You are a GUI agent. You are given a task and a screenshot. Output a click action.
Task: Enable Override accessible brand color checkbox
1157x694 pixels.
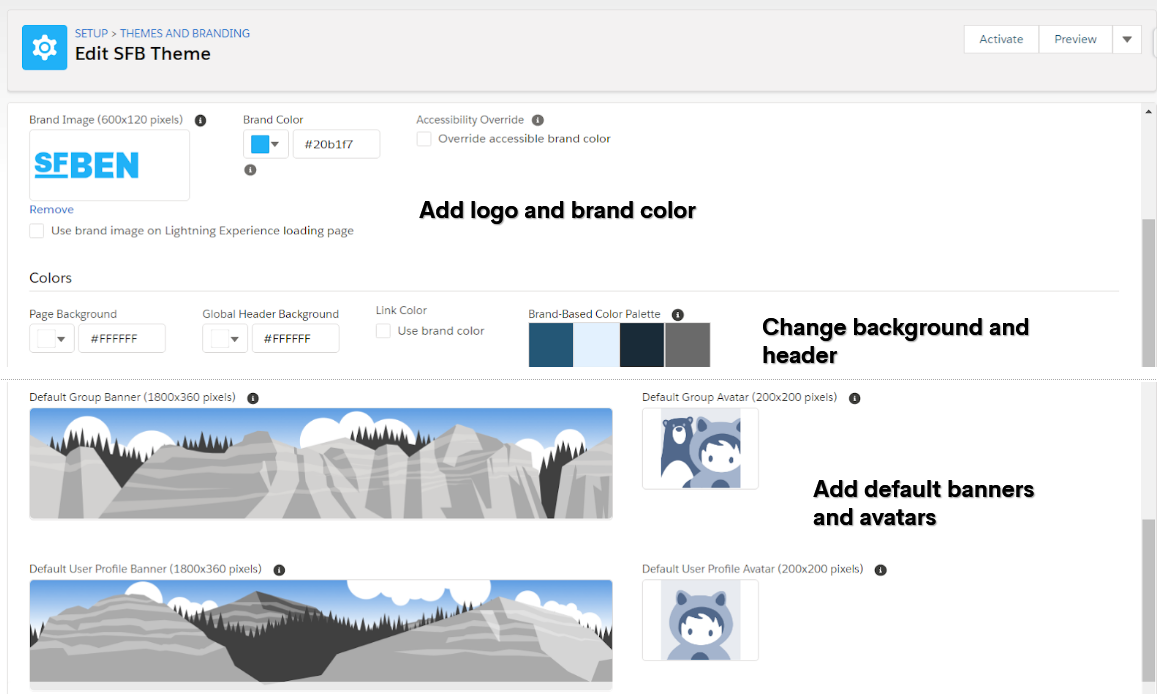pos(424,139)
